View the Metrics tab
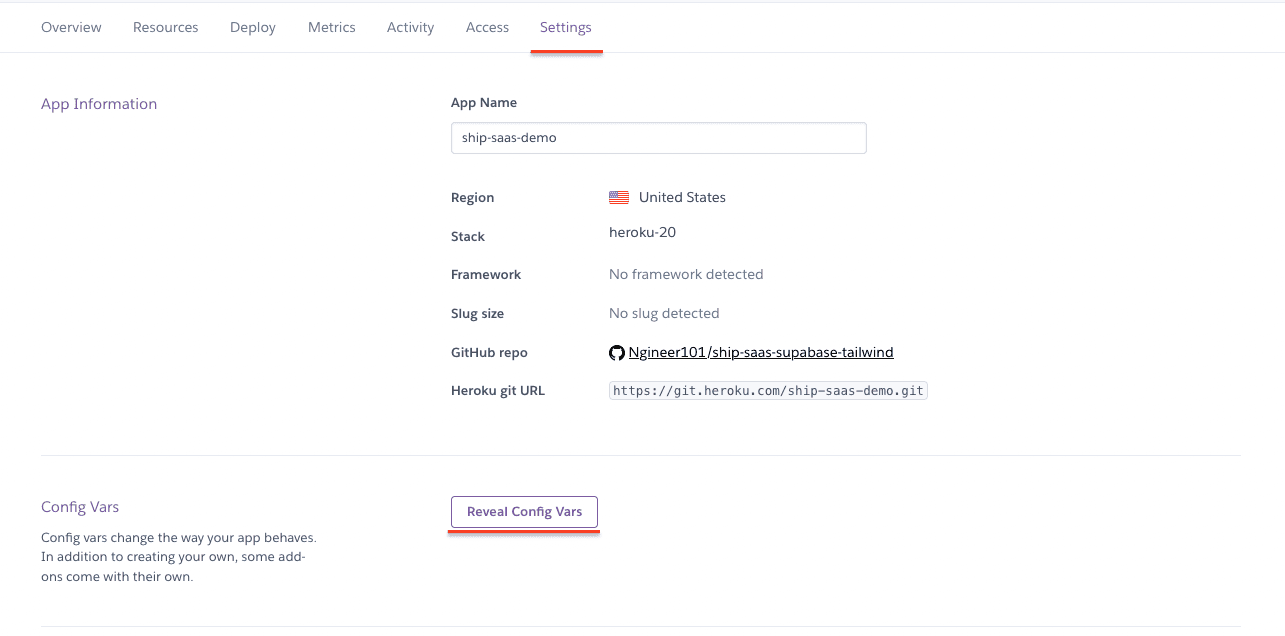 [x=331, y=27]
